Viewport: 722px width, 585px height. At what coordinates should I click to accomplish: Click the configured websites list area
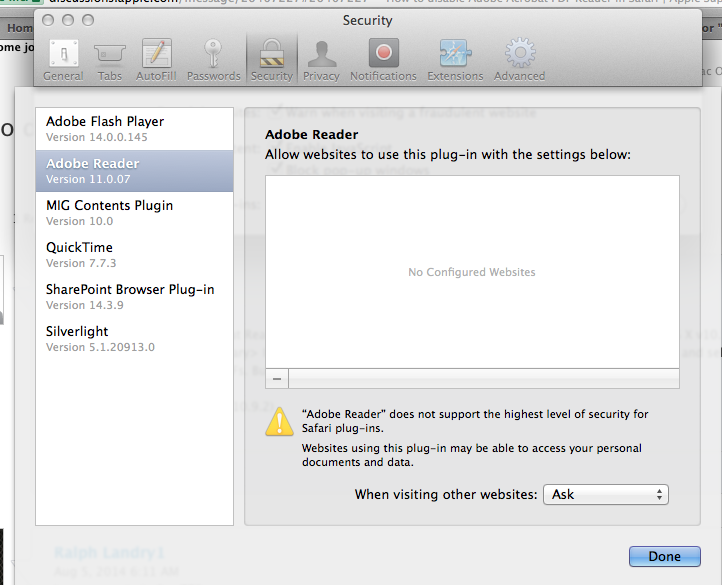pyautogui.click(x=472, y=272)
